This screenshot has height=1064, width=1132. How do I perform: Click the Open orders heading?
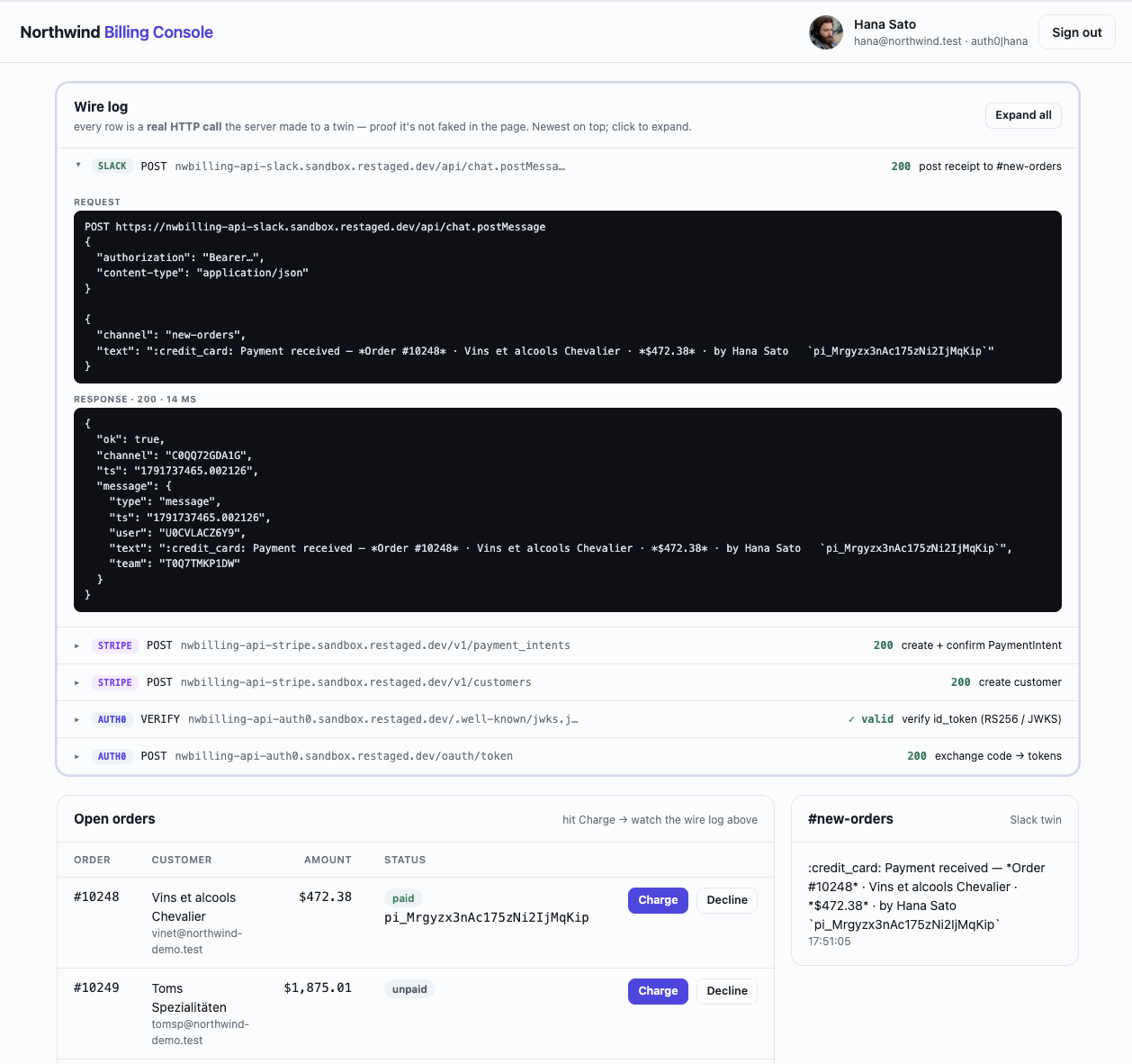(x=114, y=819)
